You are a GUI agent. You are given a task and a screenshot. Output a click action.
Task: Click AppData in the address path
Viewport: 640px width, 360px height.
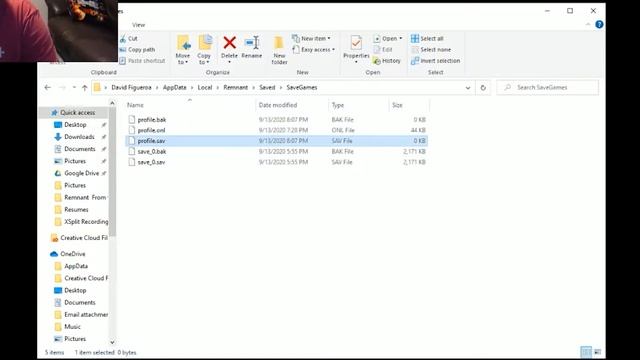pyautogui.click(x=175, y=87)
